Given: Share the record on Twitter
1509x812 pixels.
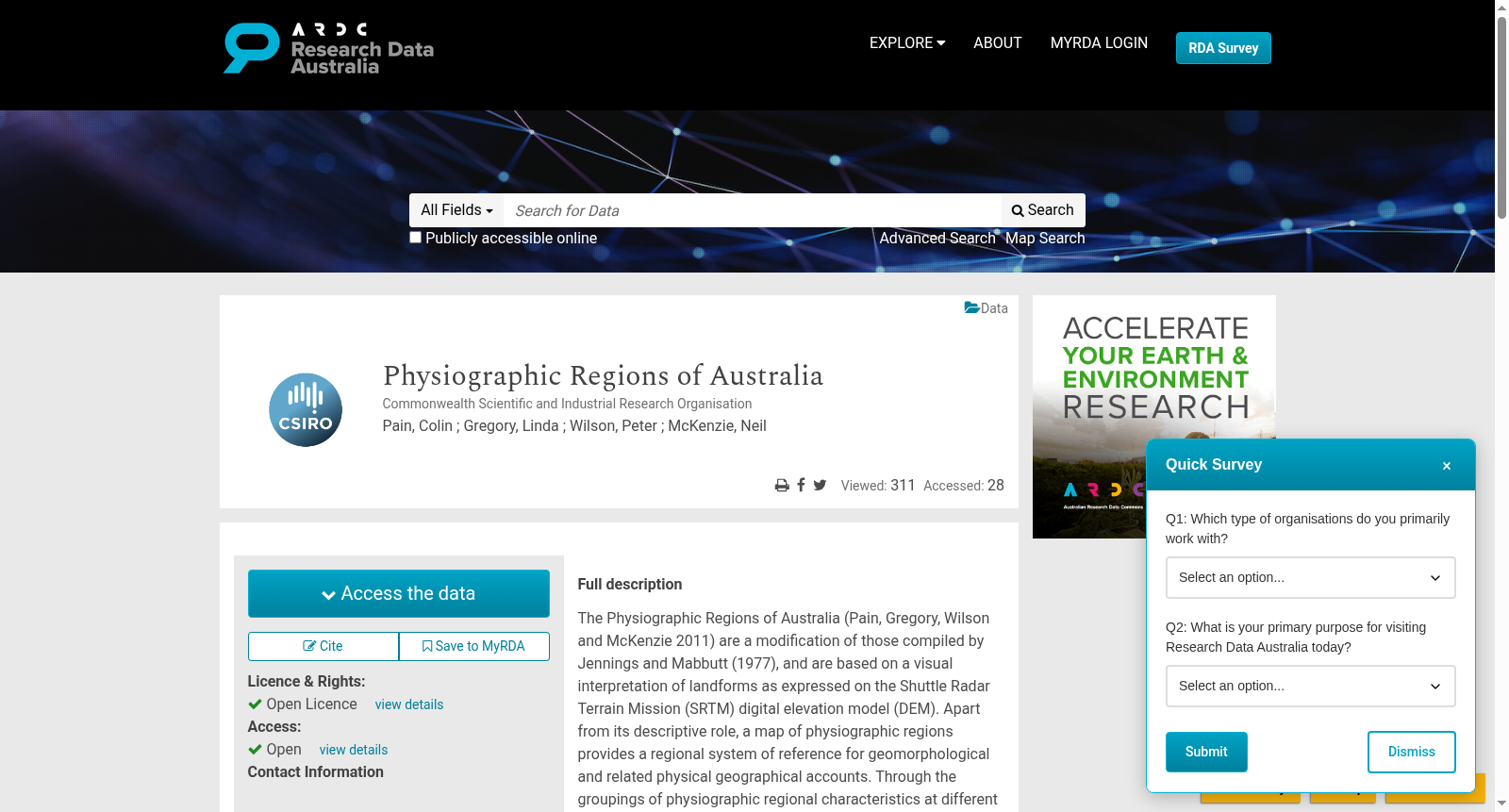Looking at the screenshot, I should pos(820,485).
